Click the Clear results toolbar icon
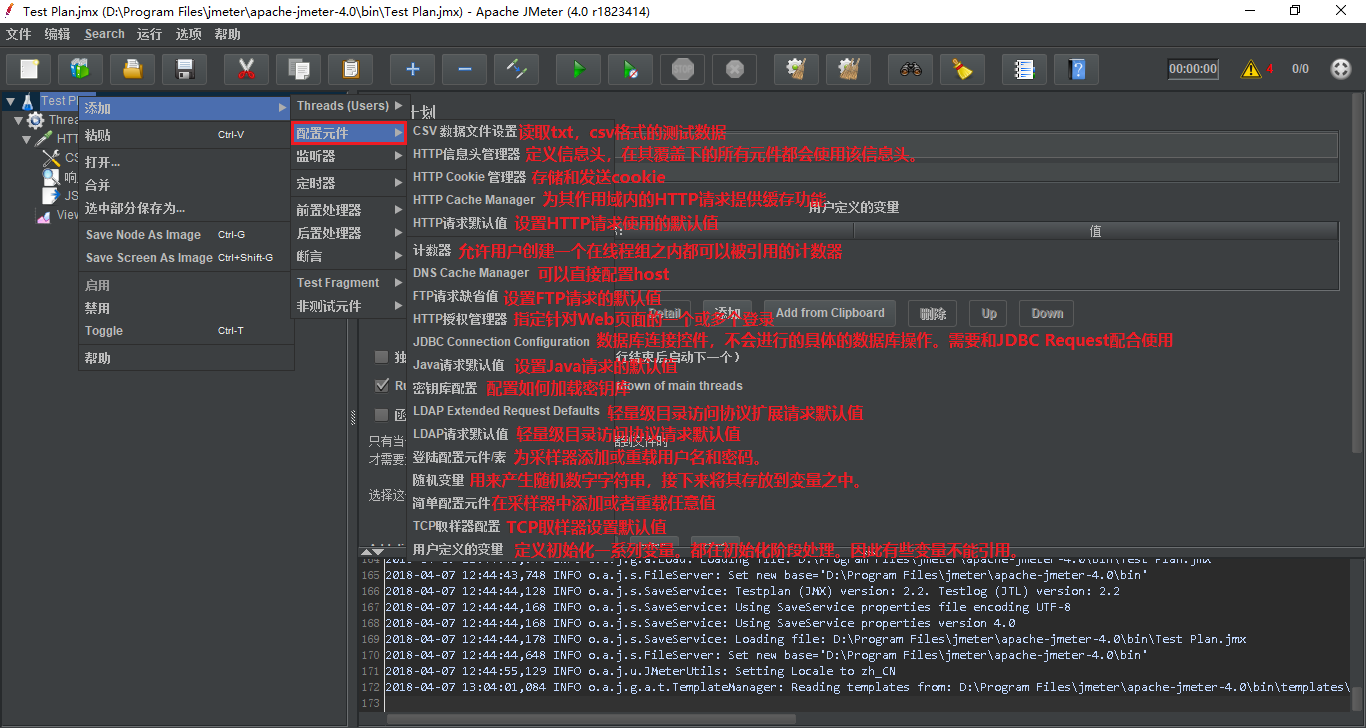Viewport: 1366px width, 728px height. 796,69
